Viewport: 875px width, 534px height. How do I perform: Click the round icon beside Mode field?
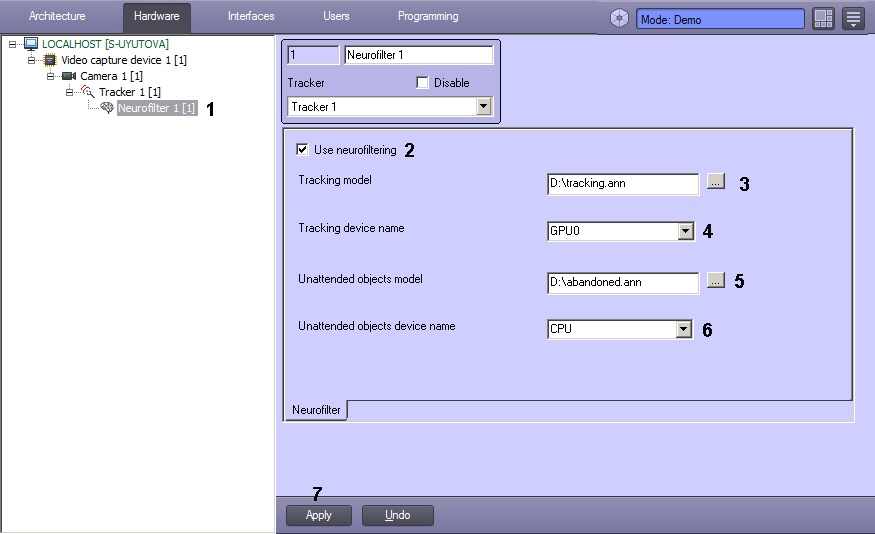(x=619, y=18)
